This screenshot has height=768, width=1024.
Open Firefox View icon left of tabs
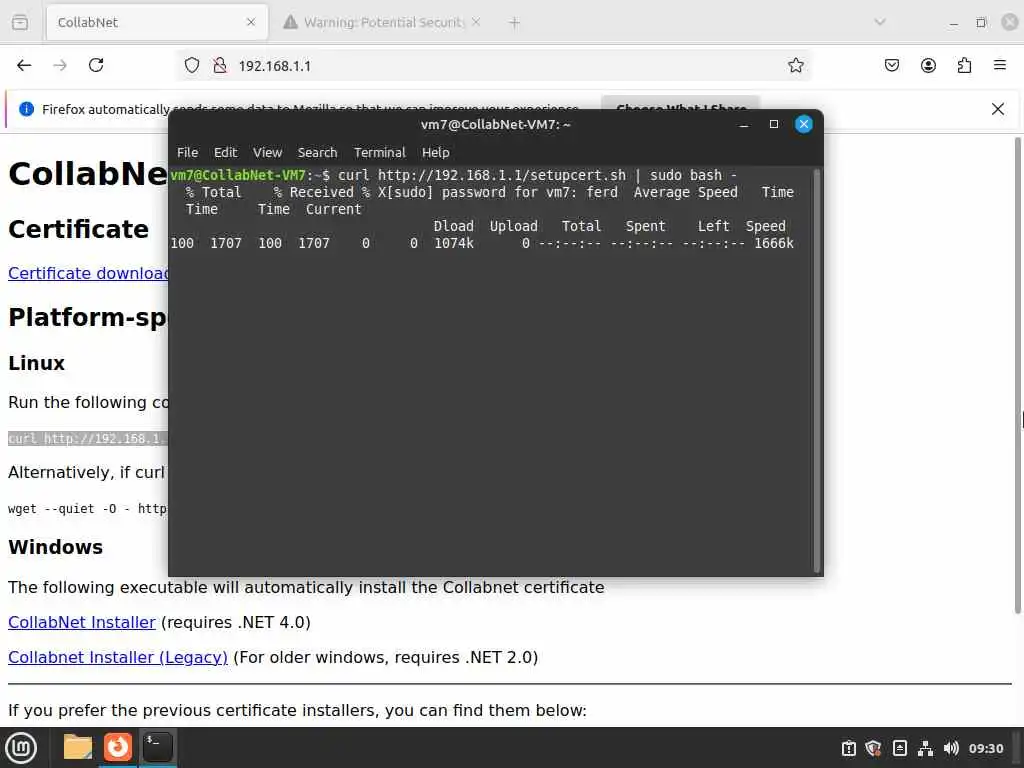point(20,22)
